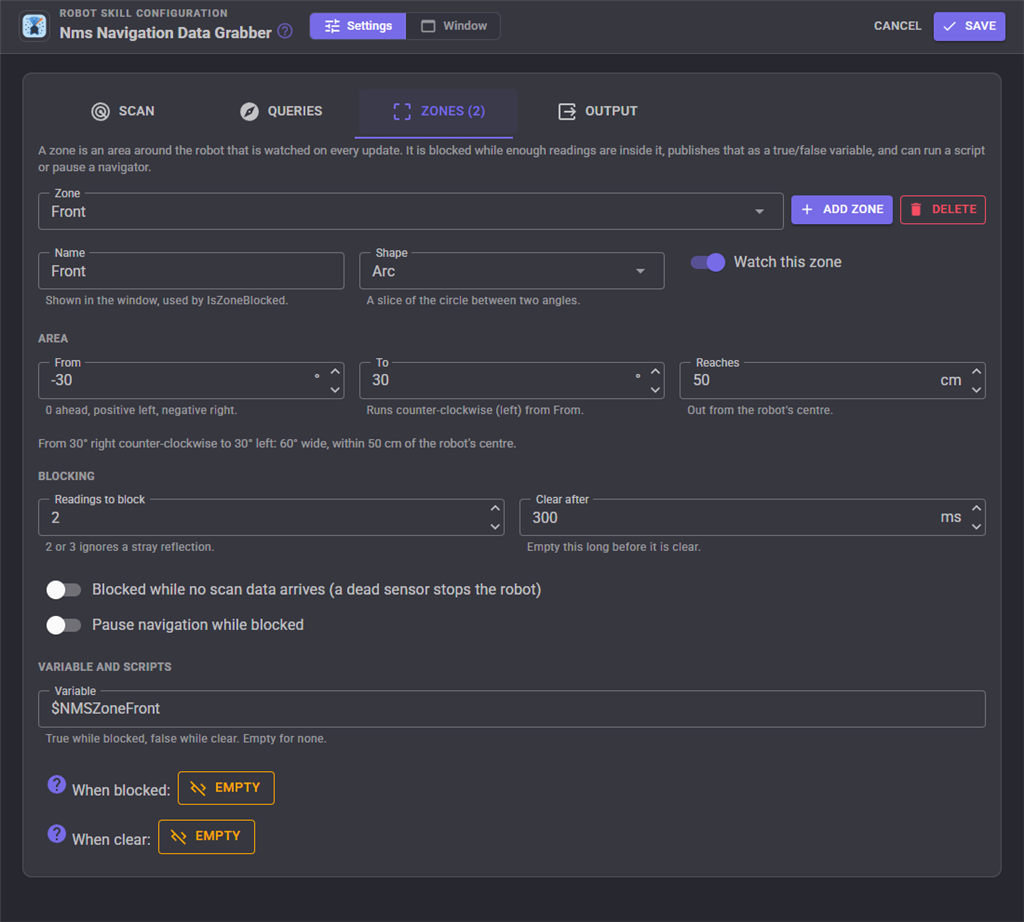Decrease the Reaches distance value
This screenshot has height=922, width=1024.
tap(976, 390)
